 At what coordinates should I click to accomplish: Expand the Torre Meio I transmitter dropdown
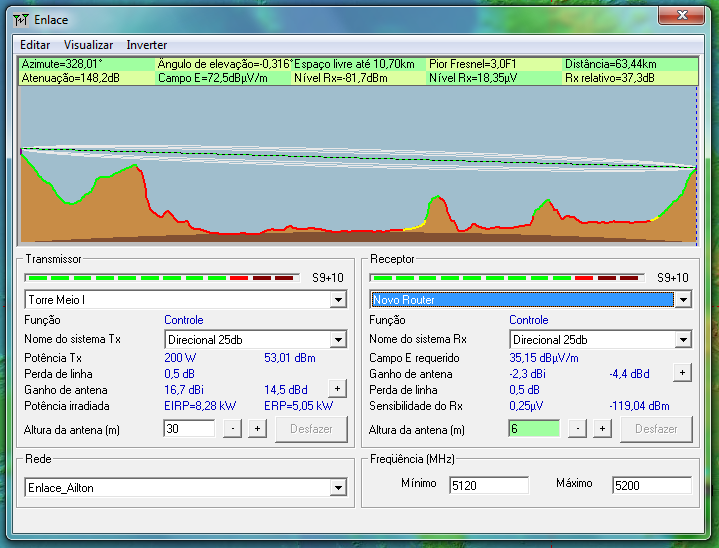point(338,300)
